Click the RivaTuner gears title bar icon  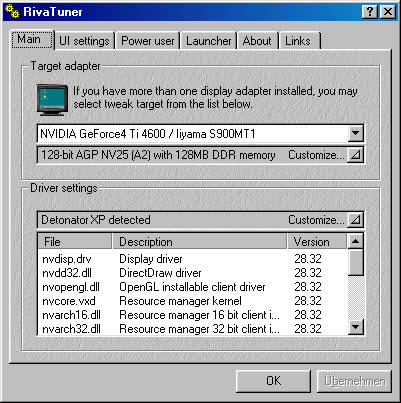click(x=13, y=12)
